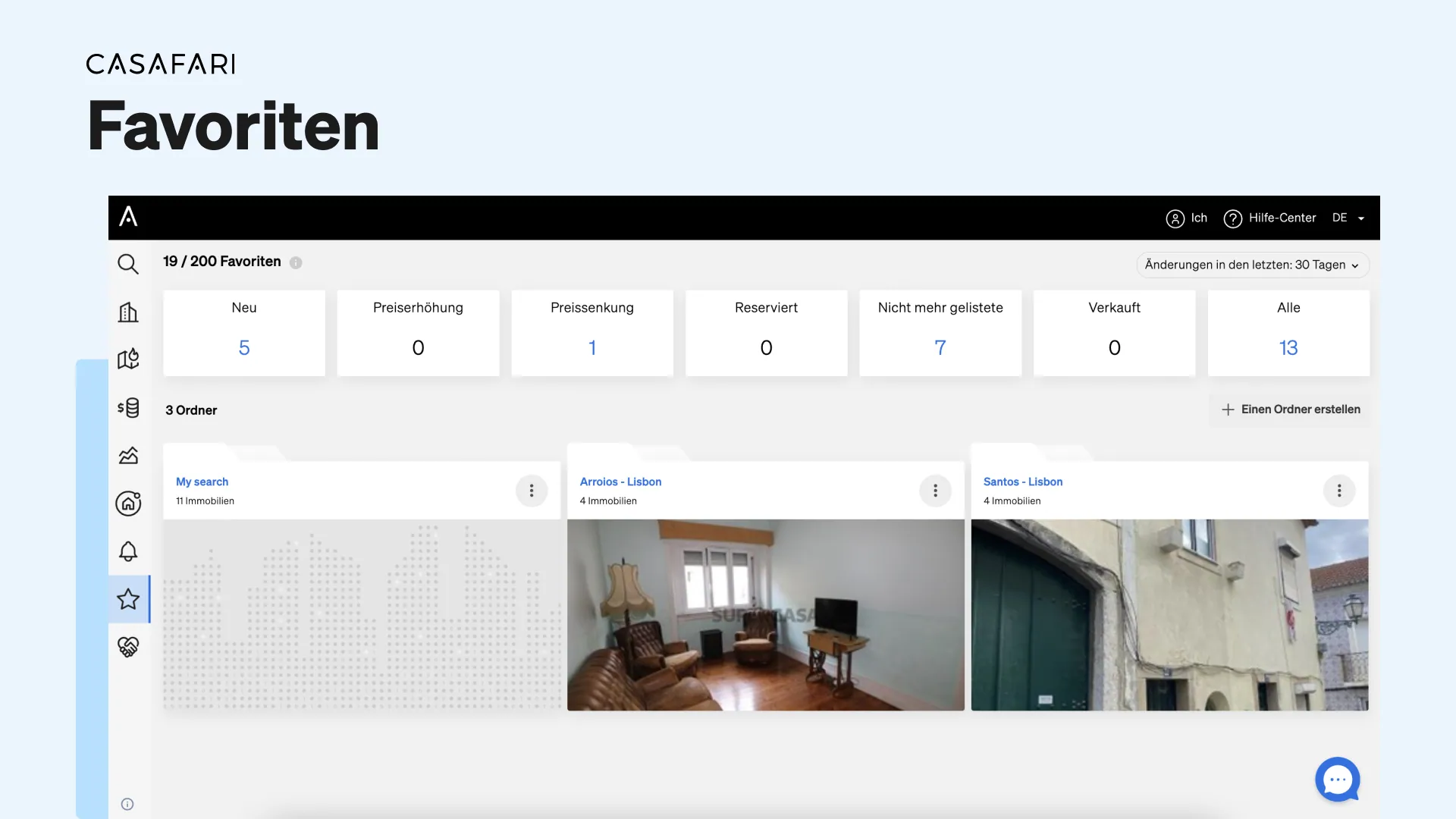Open the buildings icon in sidebar
Screen dimensions: 1456x819
(x=128, y=312)
